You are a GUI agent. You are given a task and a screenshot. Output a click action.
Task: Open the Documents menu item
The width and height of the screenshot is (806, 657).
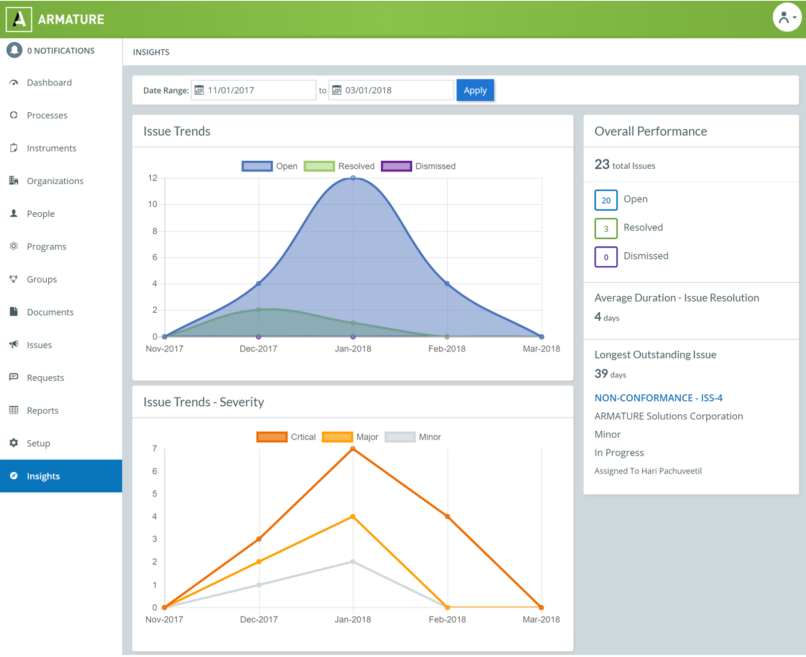click(50, 312)
